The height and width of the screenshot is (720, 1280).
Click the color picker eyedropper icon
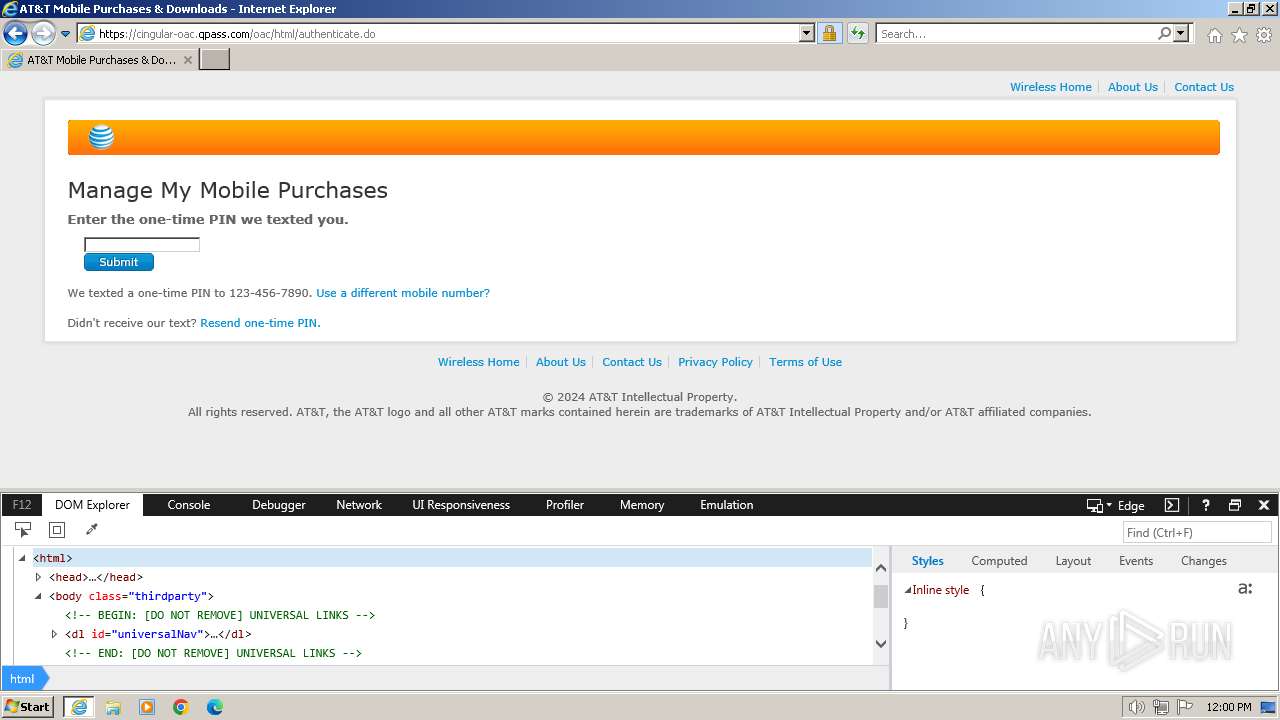tap(92, 530)
